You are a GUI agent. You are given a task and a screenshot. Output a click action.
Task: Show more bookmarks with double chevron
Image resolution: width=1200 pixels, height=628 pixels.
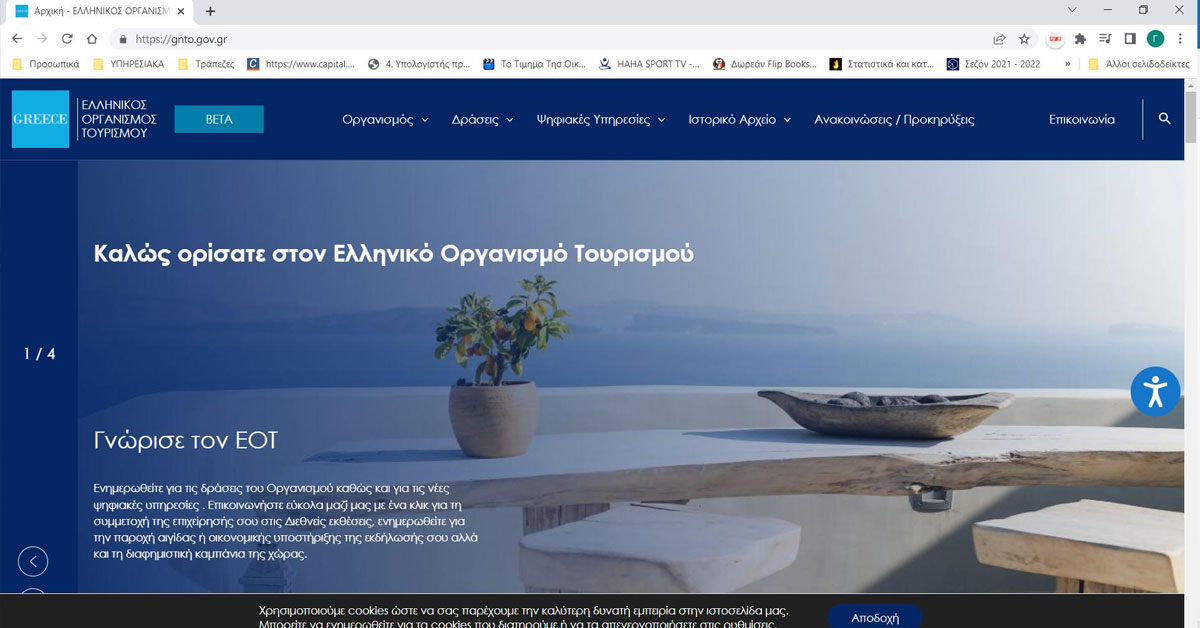pos(1067,64)
